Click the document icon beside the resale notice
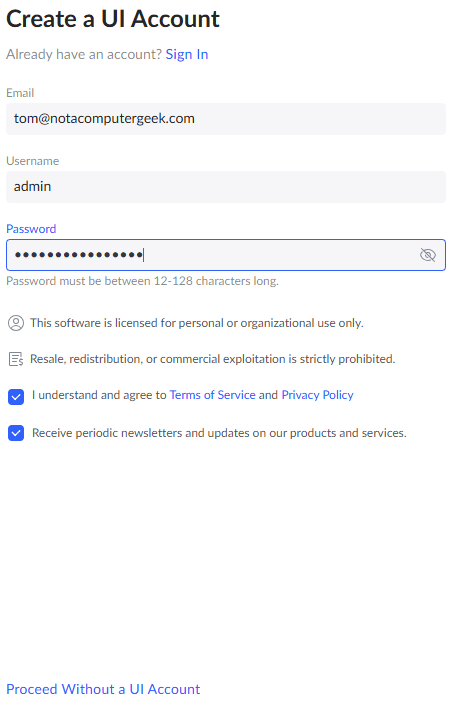The image size is (450, 701). tap(16, 359)
